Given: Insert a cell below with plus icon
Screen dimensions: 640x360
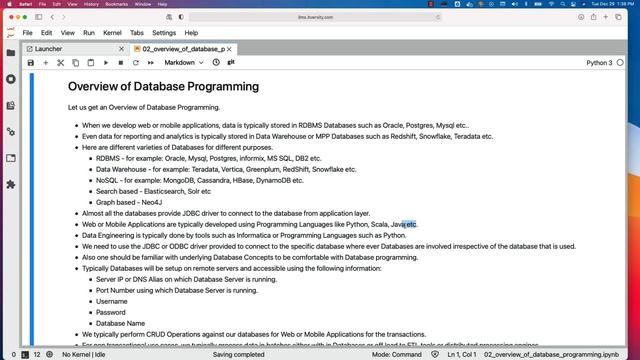Looking at the screenshot, I should (x=46, y=63).
